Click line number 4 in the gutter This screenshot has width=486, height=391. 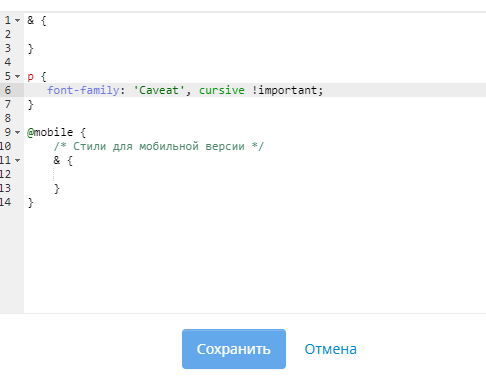click(8, 62)
